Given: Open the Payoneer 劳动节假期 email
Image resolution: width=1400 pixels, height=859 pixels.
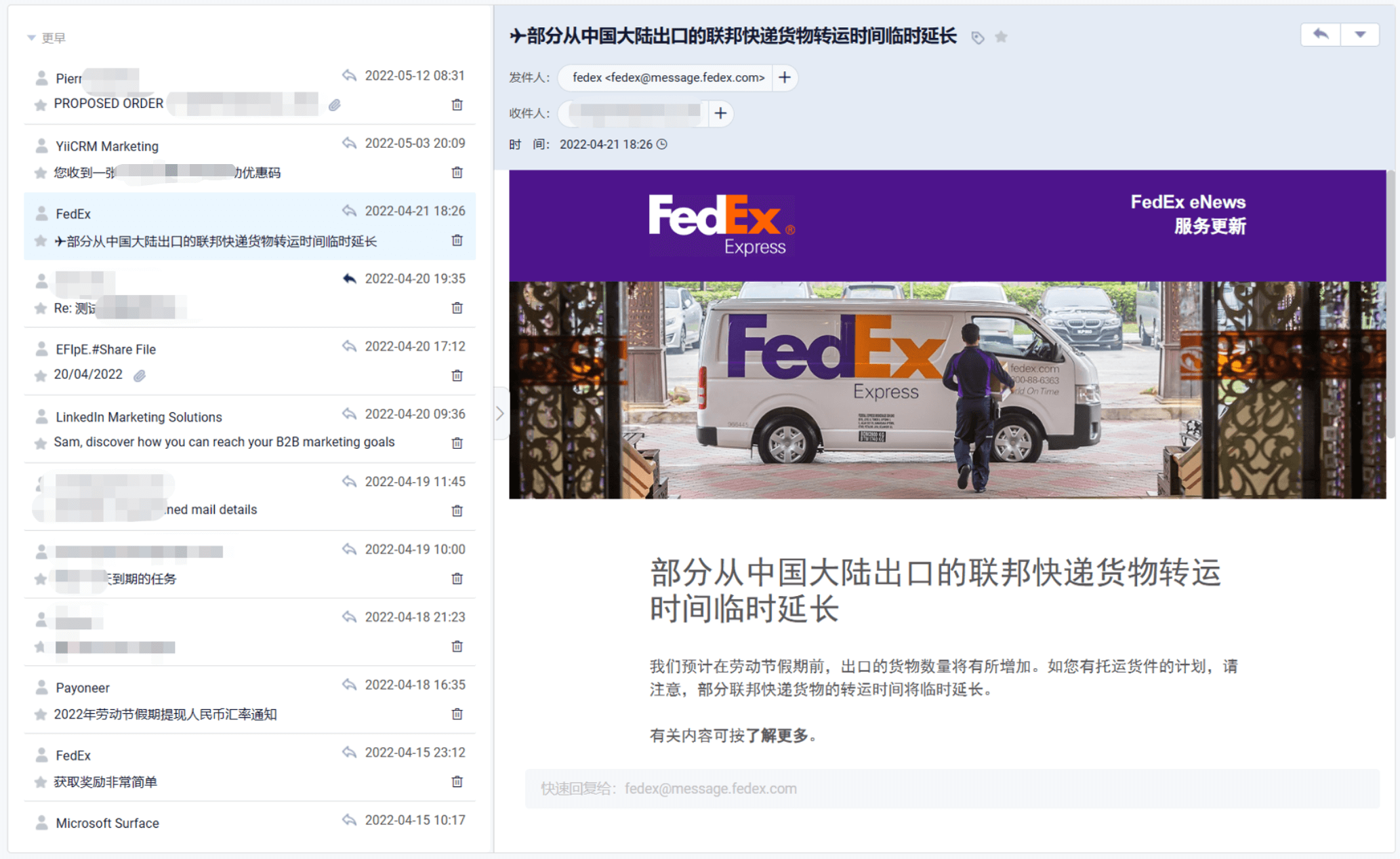Looking at the screenshot, I should point(249,700).
